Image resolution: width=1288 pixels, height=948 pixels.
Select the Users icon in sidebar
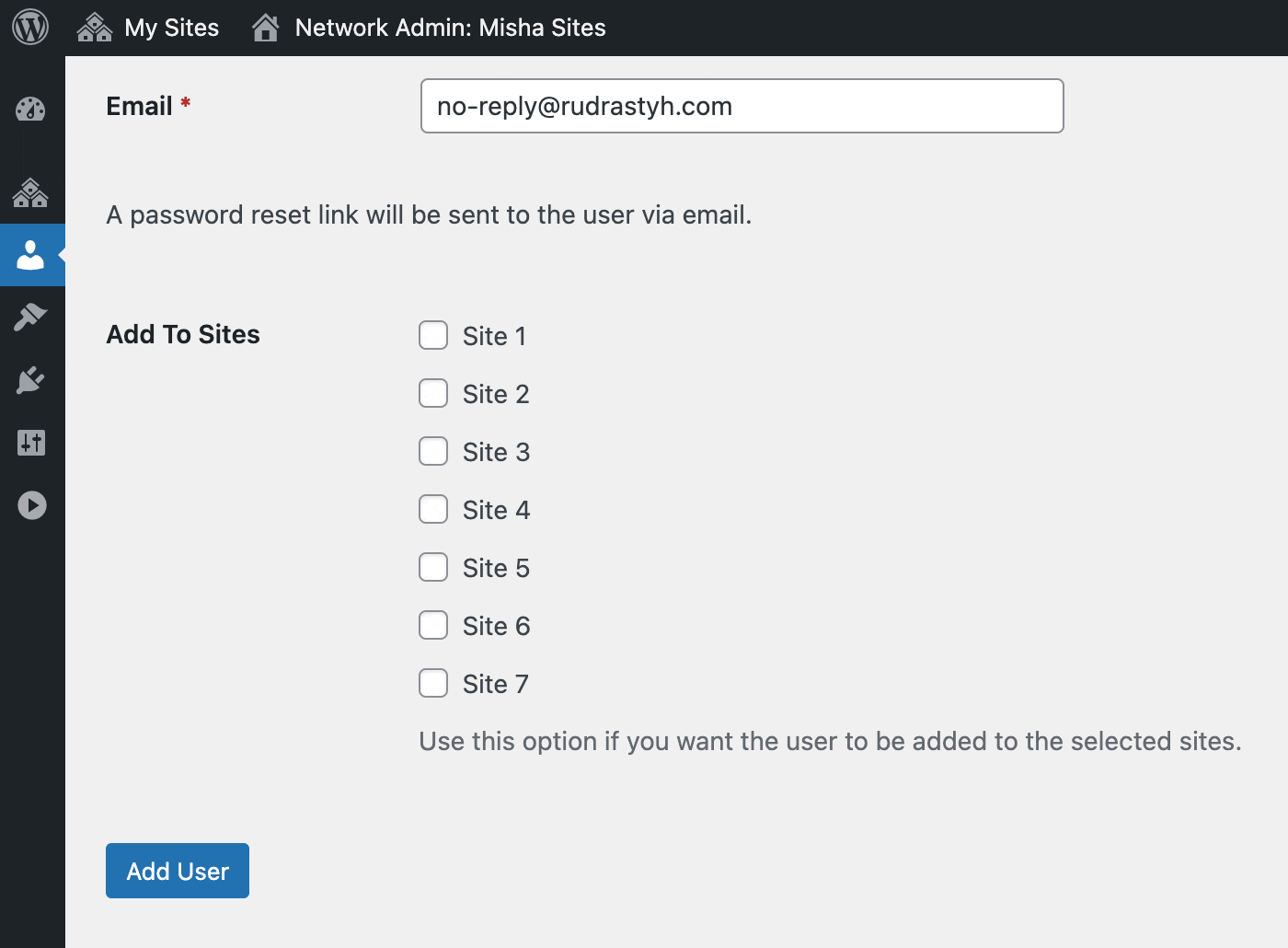tap(30, 255)
